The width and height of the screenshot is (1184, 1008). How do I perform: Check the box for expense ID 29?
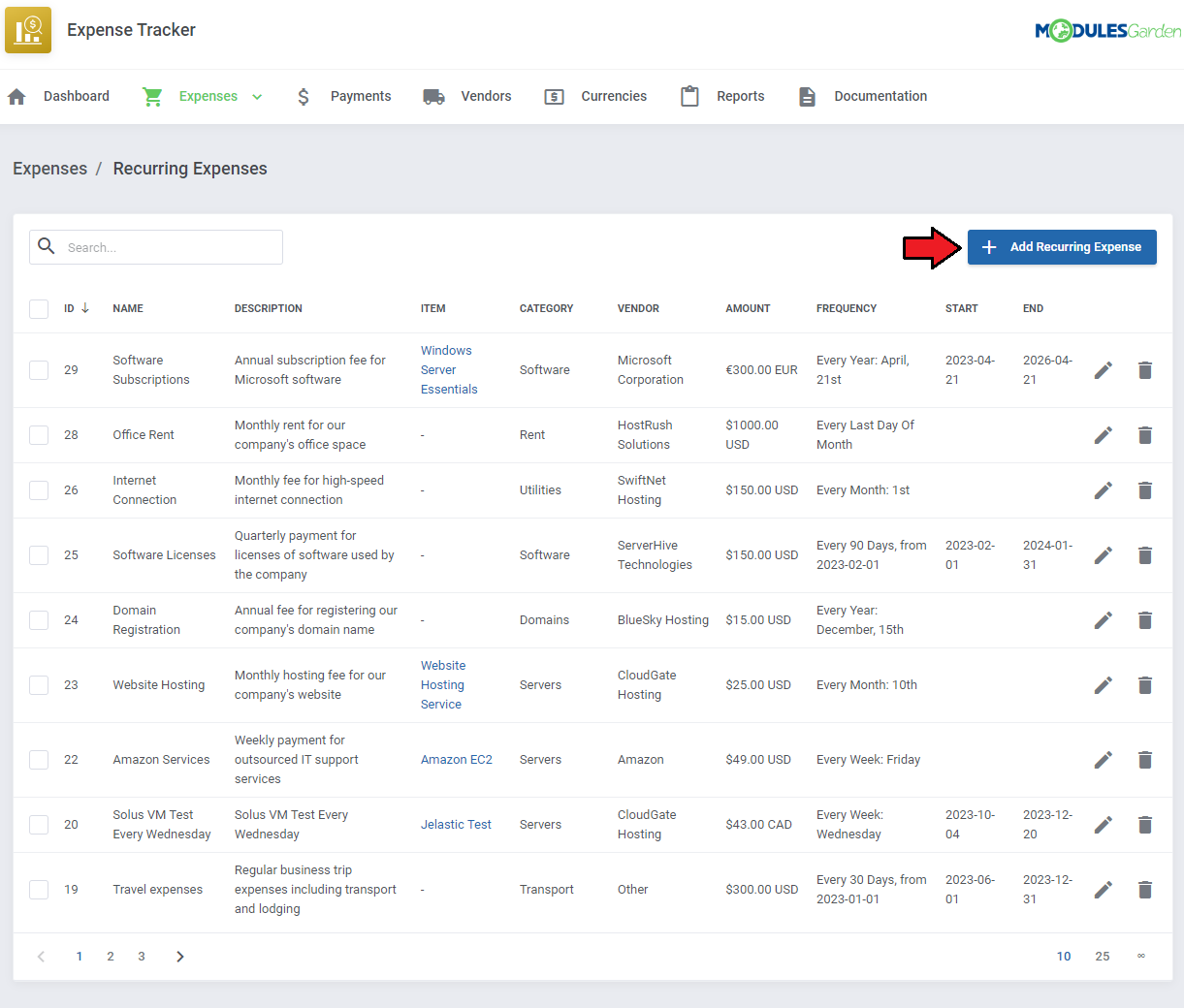pos(39,370)
